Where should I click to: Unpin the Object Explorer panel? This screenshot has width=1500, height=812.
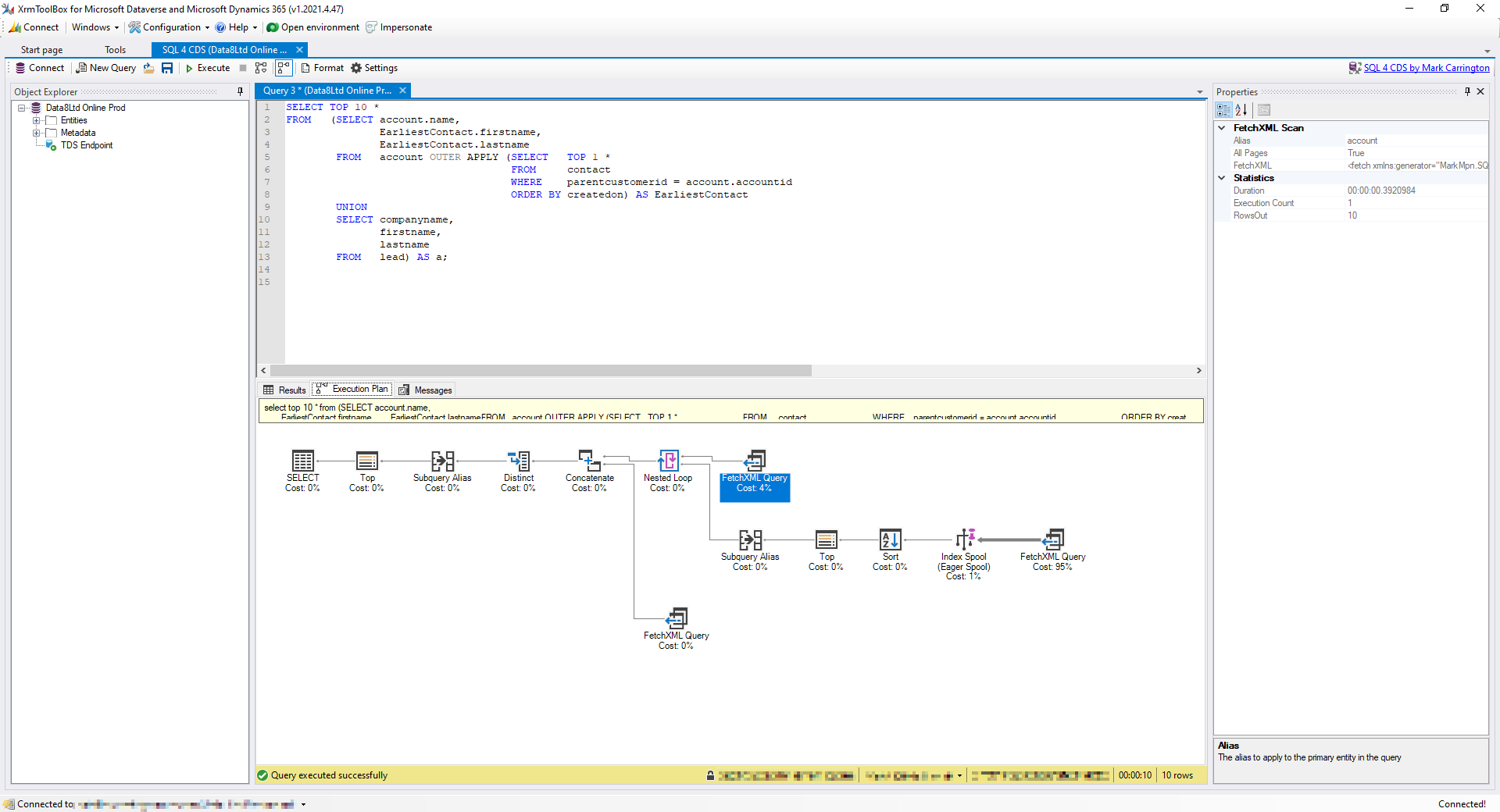pyautogui.click(x=240, y=91)
